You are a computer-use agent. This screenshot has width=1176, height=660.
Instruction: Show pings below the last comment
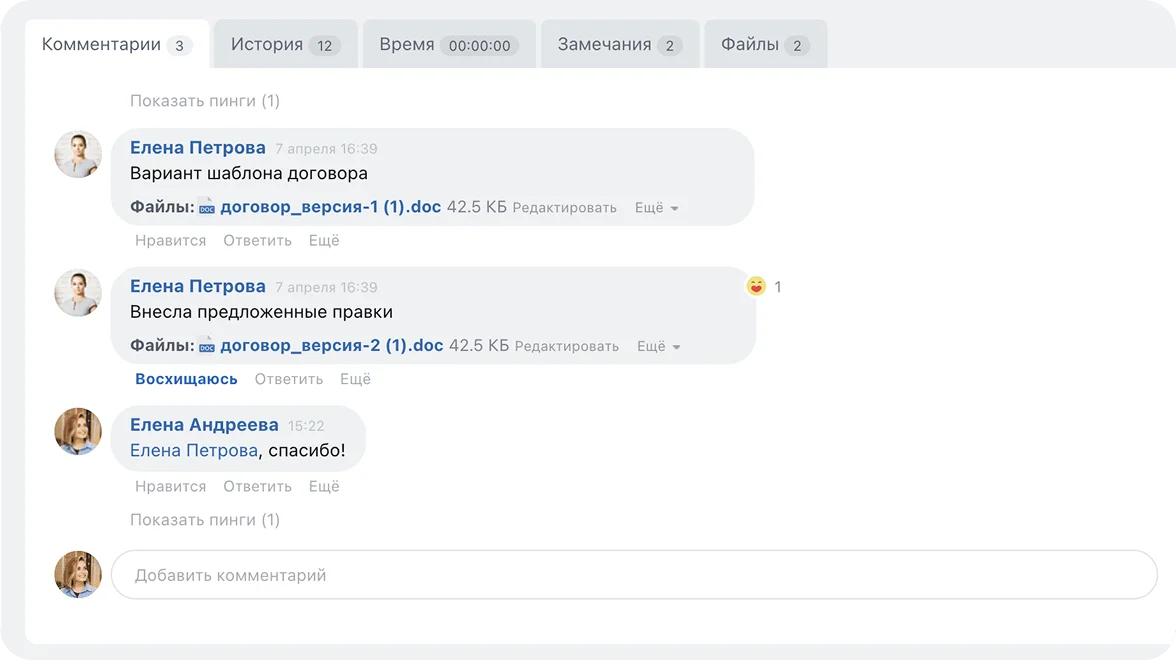tap(205, 520)
